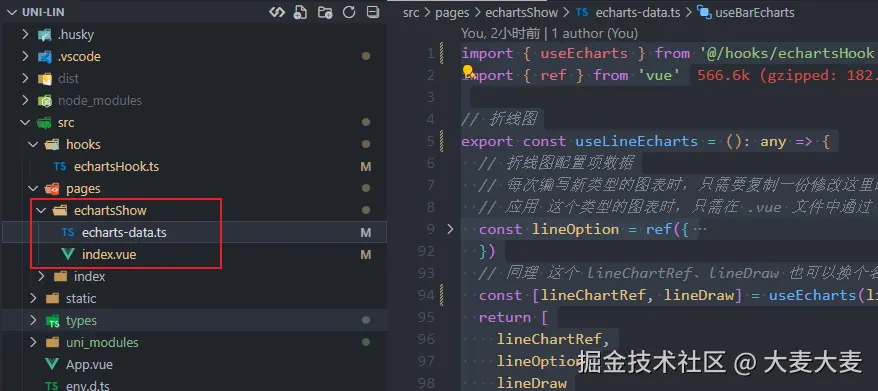Expand the static folder chevron
The image size is (878, 391).
pyautogui.click(x=33, y=299)
